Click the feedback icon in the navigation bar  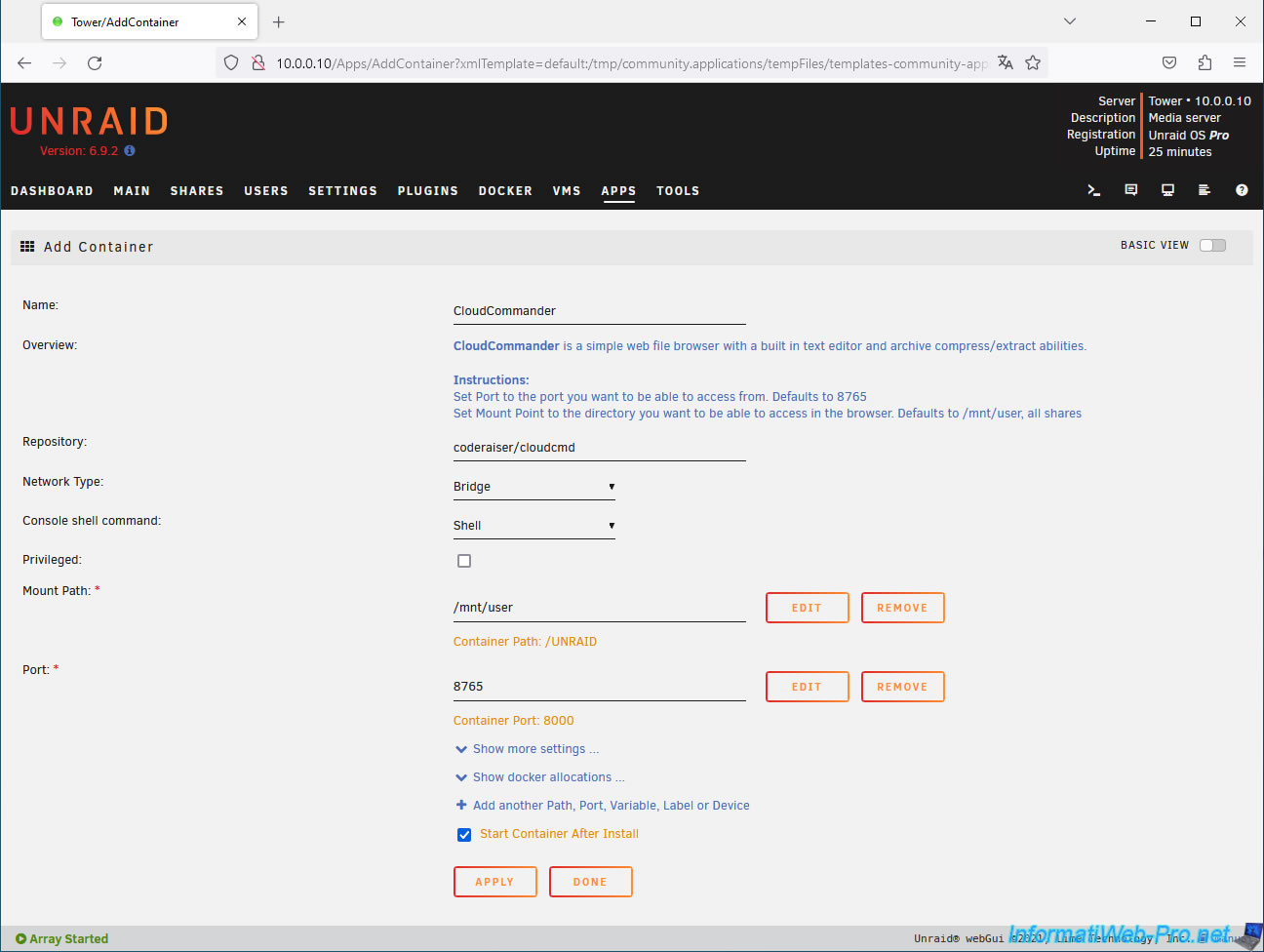[x=1130, y=190]
